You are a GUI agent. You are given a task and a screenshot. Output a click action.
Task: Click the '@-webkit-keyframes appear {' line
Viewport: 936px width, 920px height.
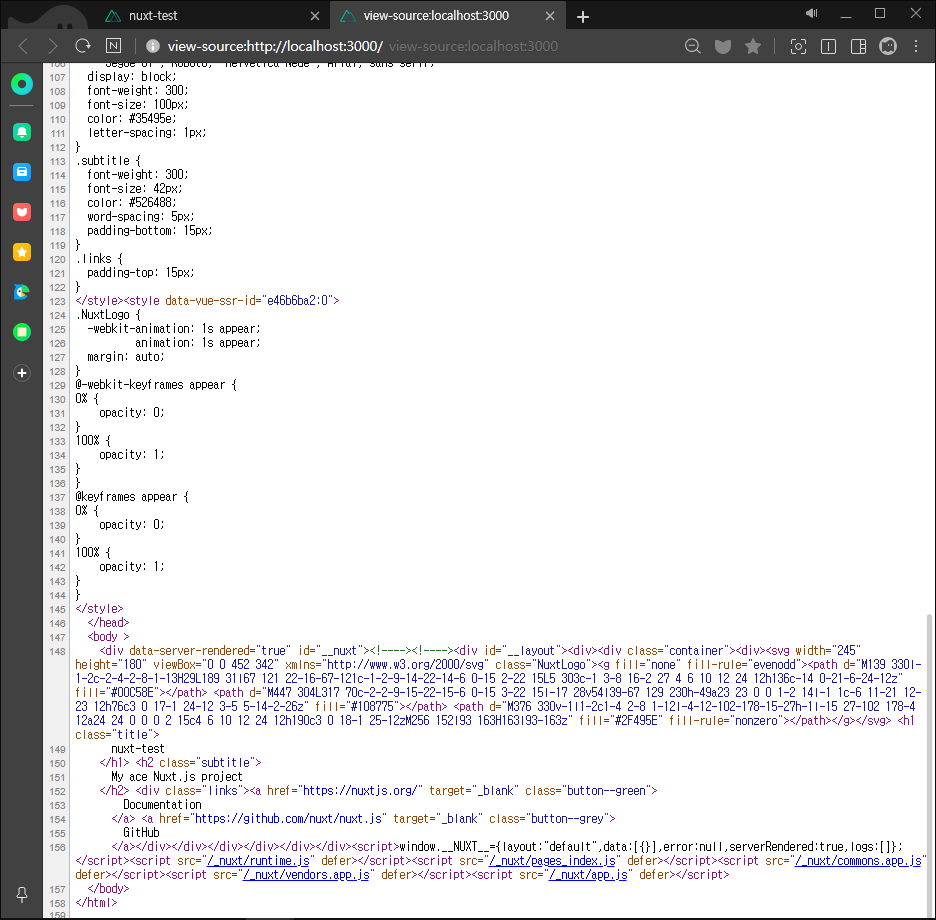click(x=156, y=384)
